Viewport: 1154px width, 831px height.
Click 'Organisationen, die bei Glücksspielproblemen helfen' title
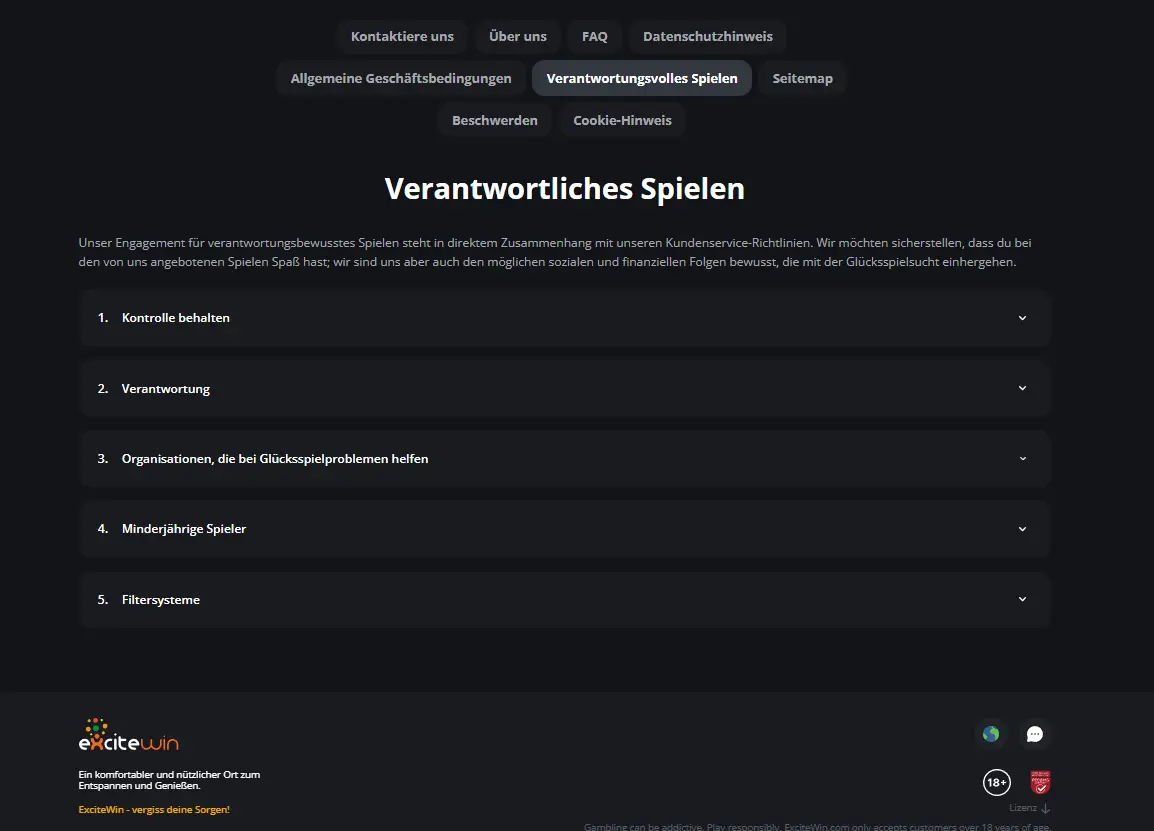(x=275, y=459)
